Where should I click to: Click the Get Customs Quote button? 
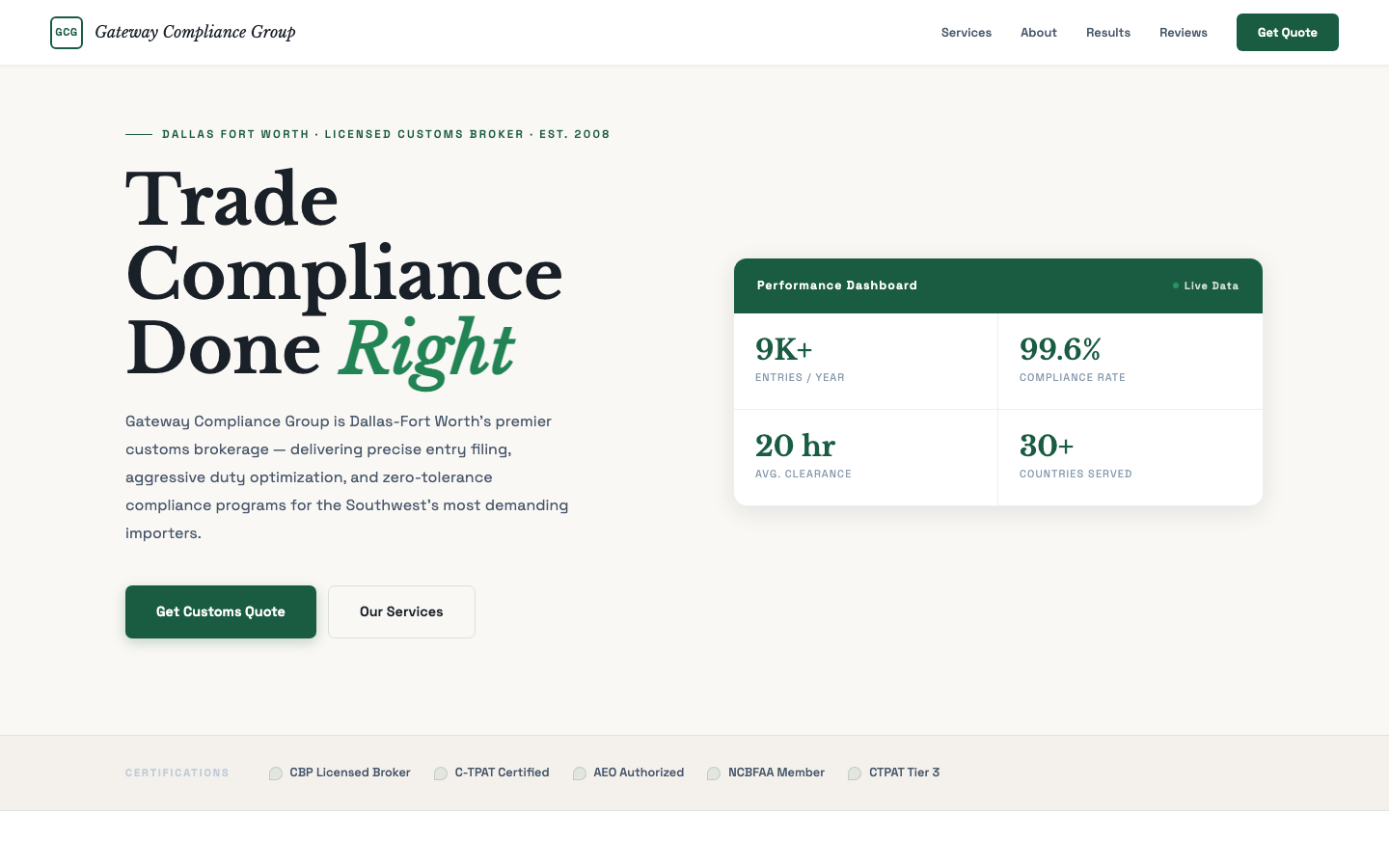221,611
